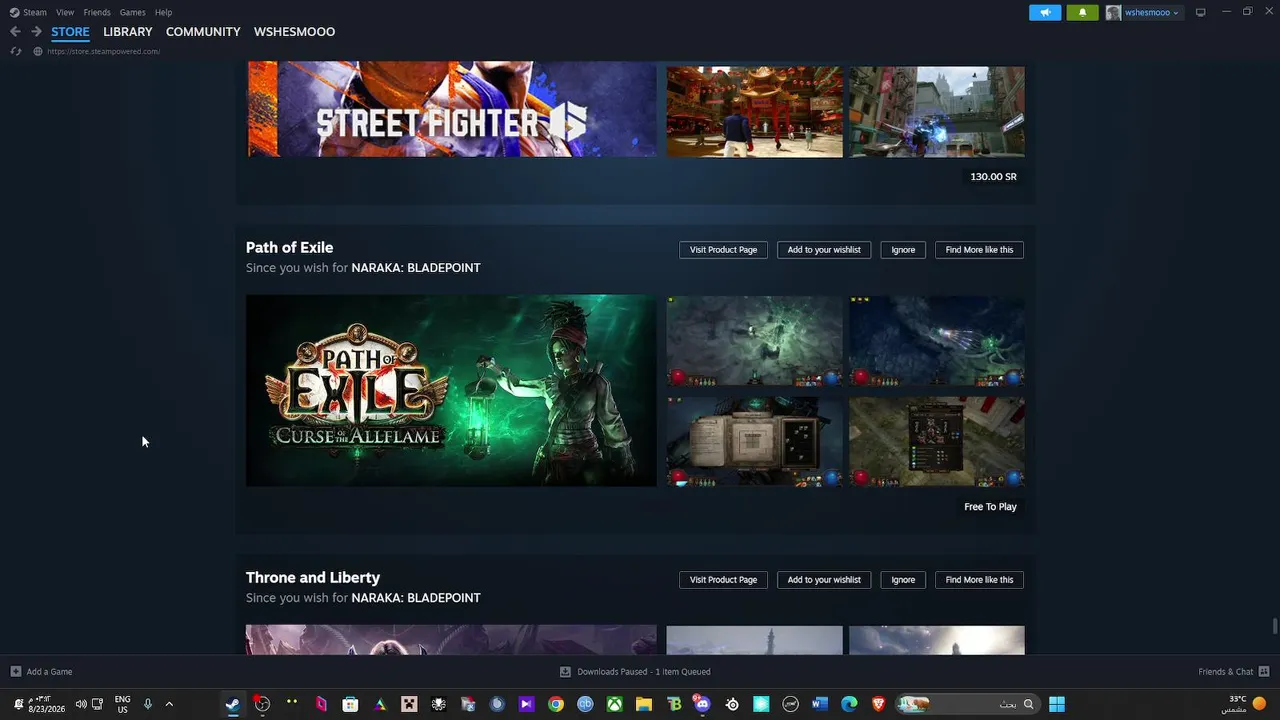Image resolution: width=1280 pixels, height=720 pixels.
Task: Visit Product Page for Throne and Liberty
Action: (x=723, y=580)
